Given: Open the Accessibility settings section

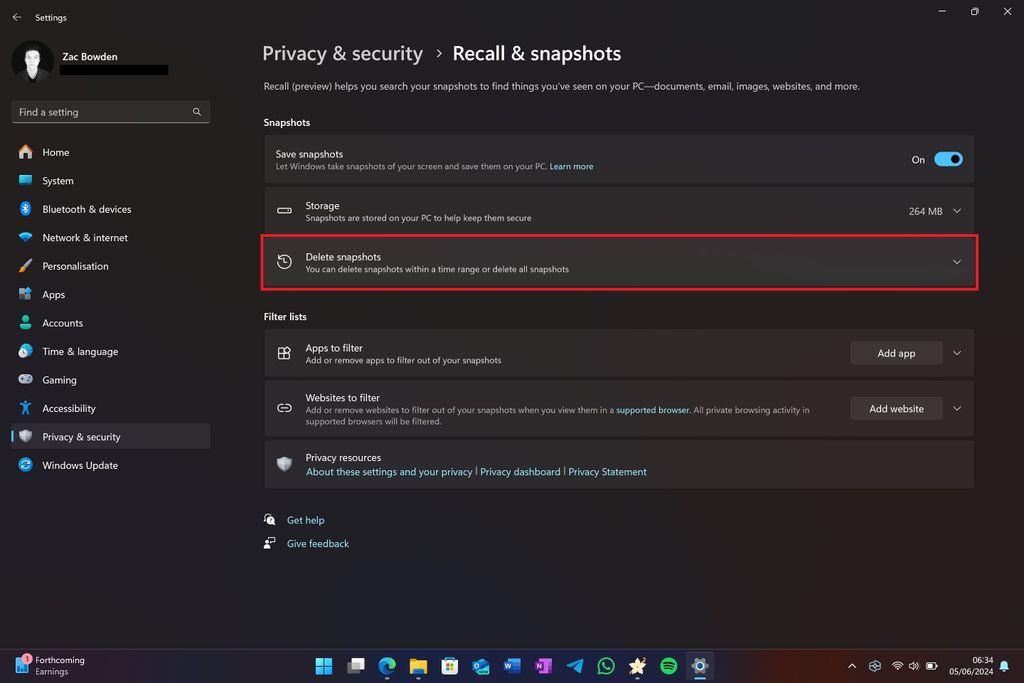Looking at the screenshot, I should click(x=69, y=408).
